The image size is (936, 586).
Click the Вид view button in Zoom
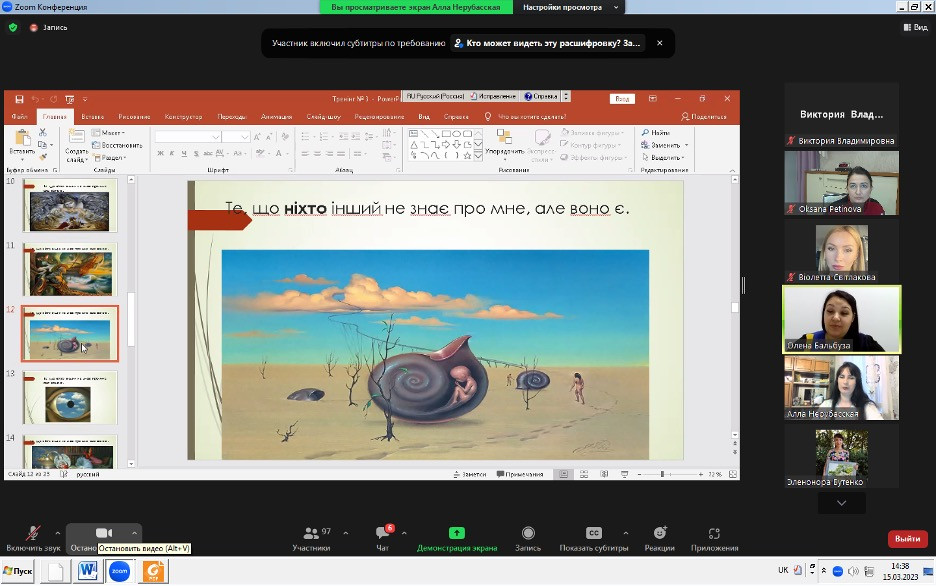[915, 27]
